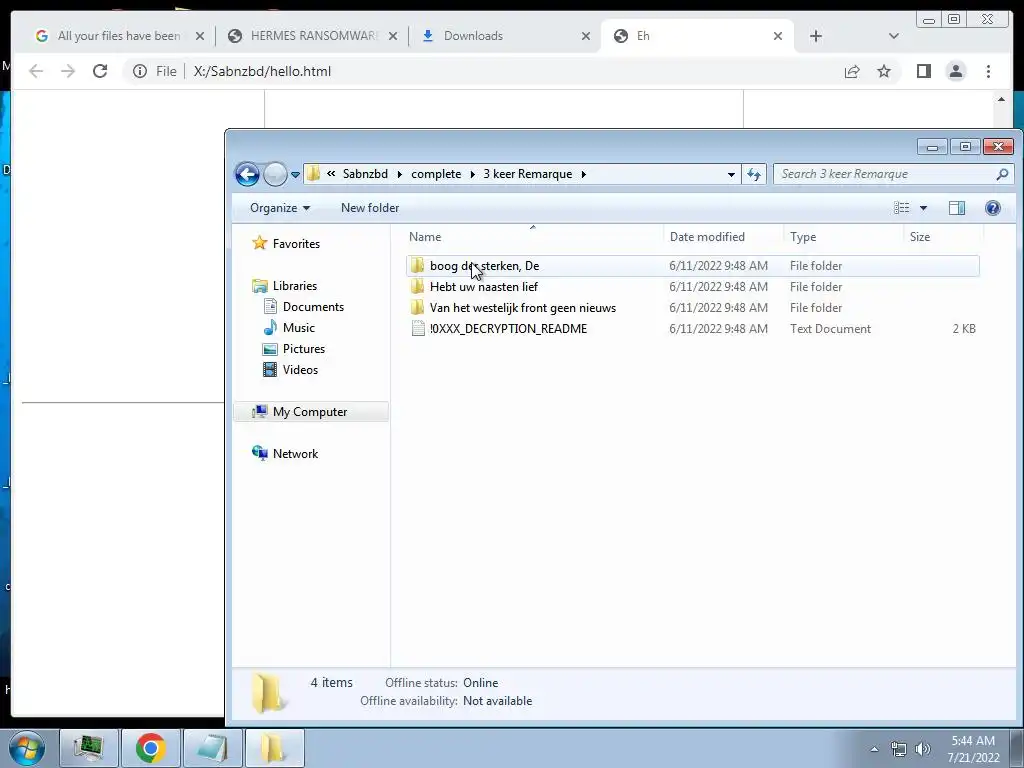The height and width of the screenshot is (768, 1024).
Task: Bookmark this page star icon
Action: click(x=884, y=71)
